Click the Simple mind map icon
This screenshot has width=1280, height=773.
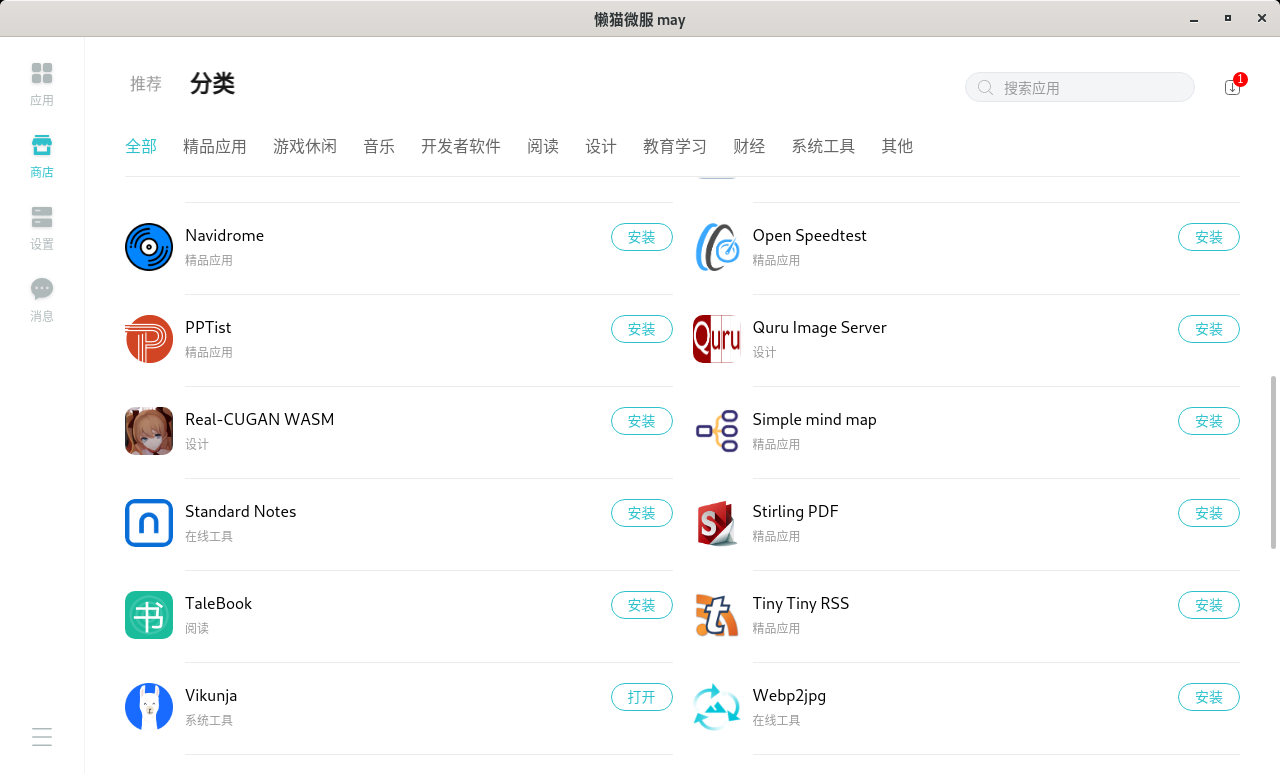[x=716, y=431]
